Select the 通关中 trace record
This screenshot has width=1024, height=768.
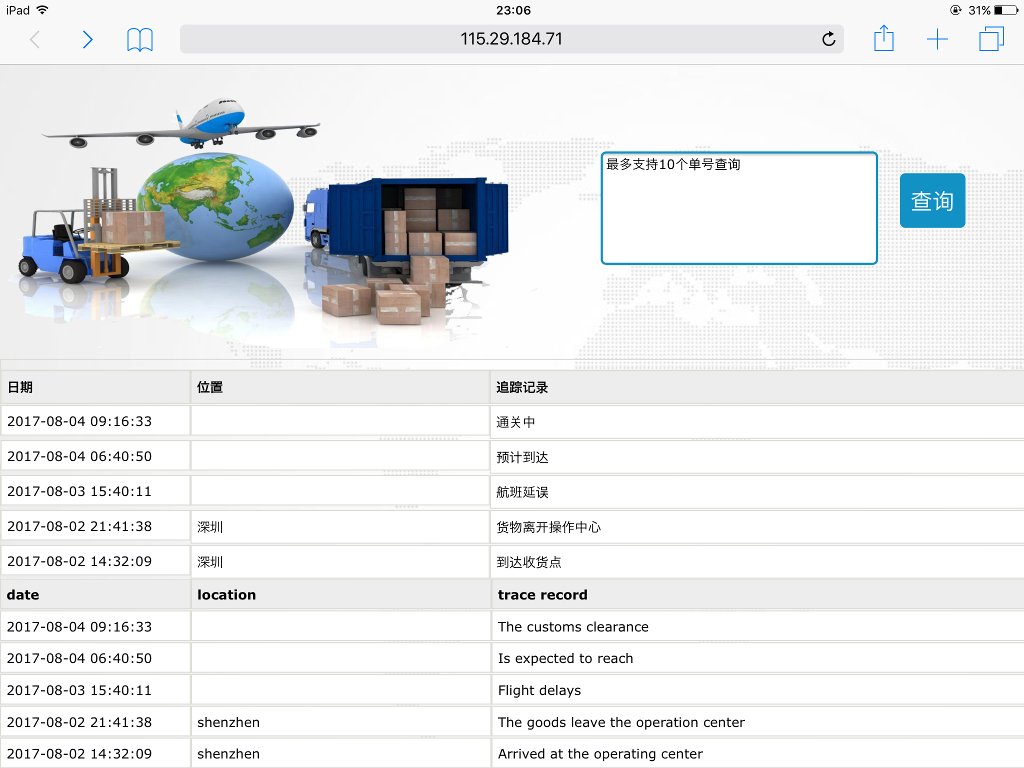click(x=515, y=423)
